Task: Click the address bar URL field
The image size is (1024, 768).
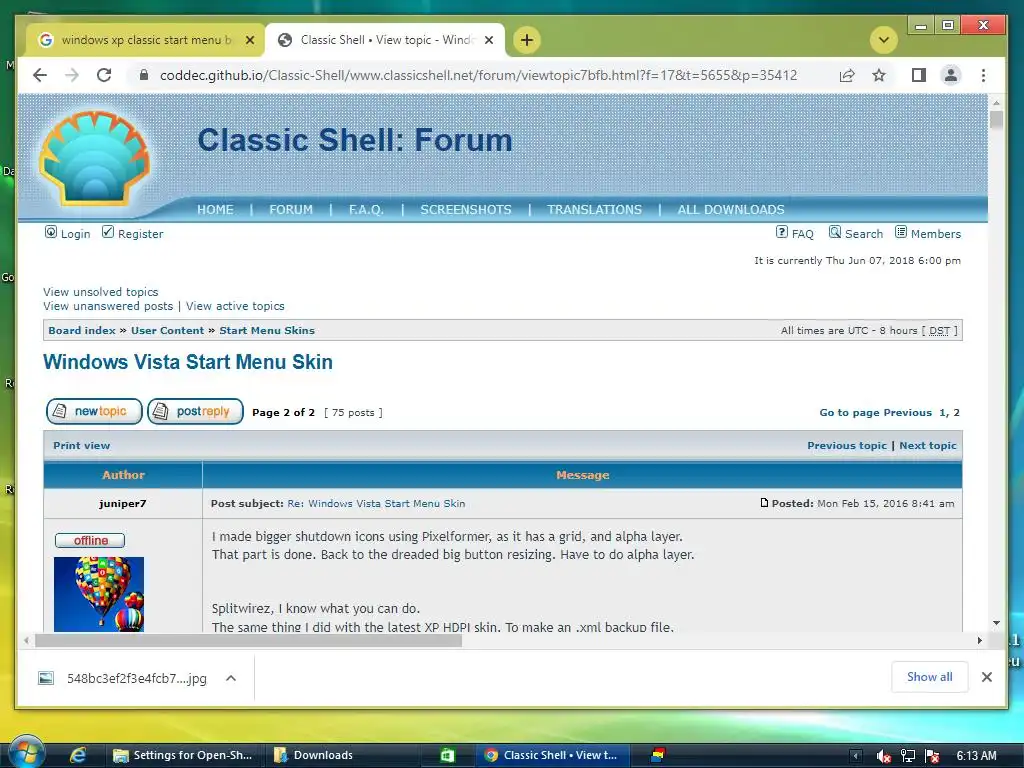Action: [478, 75]
